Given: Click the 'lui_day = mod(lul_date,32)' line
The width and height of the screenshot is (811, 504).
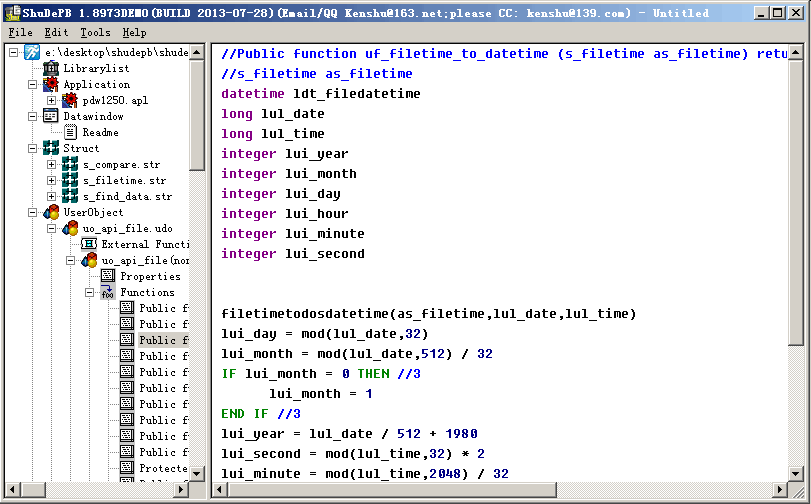Looking at the screenshot, I should pyautogui.click(x=324, y=334).
